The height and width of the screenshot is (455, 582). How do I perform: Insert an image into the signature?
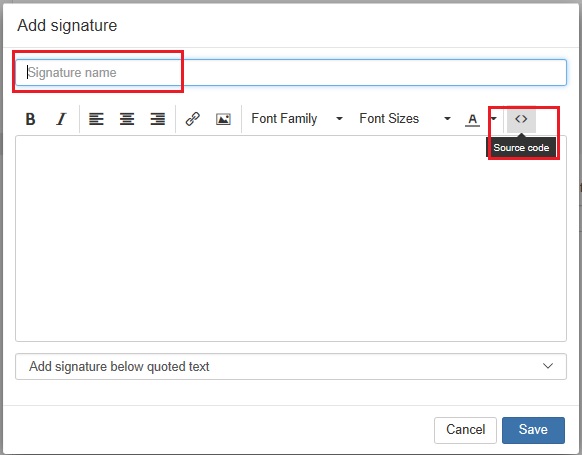click(223, 119)
